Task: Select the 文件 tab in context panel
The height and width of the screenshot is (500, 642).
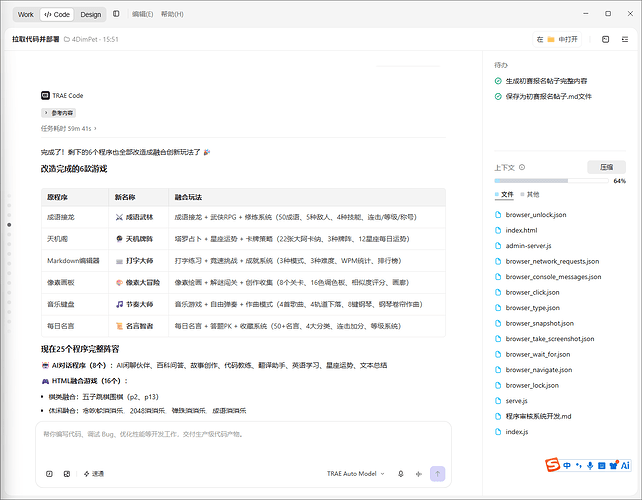Action: 504,195
